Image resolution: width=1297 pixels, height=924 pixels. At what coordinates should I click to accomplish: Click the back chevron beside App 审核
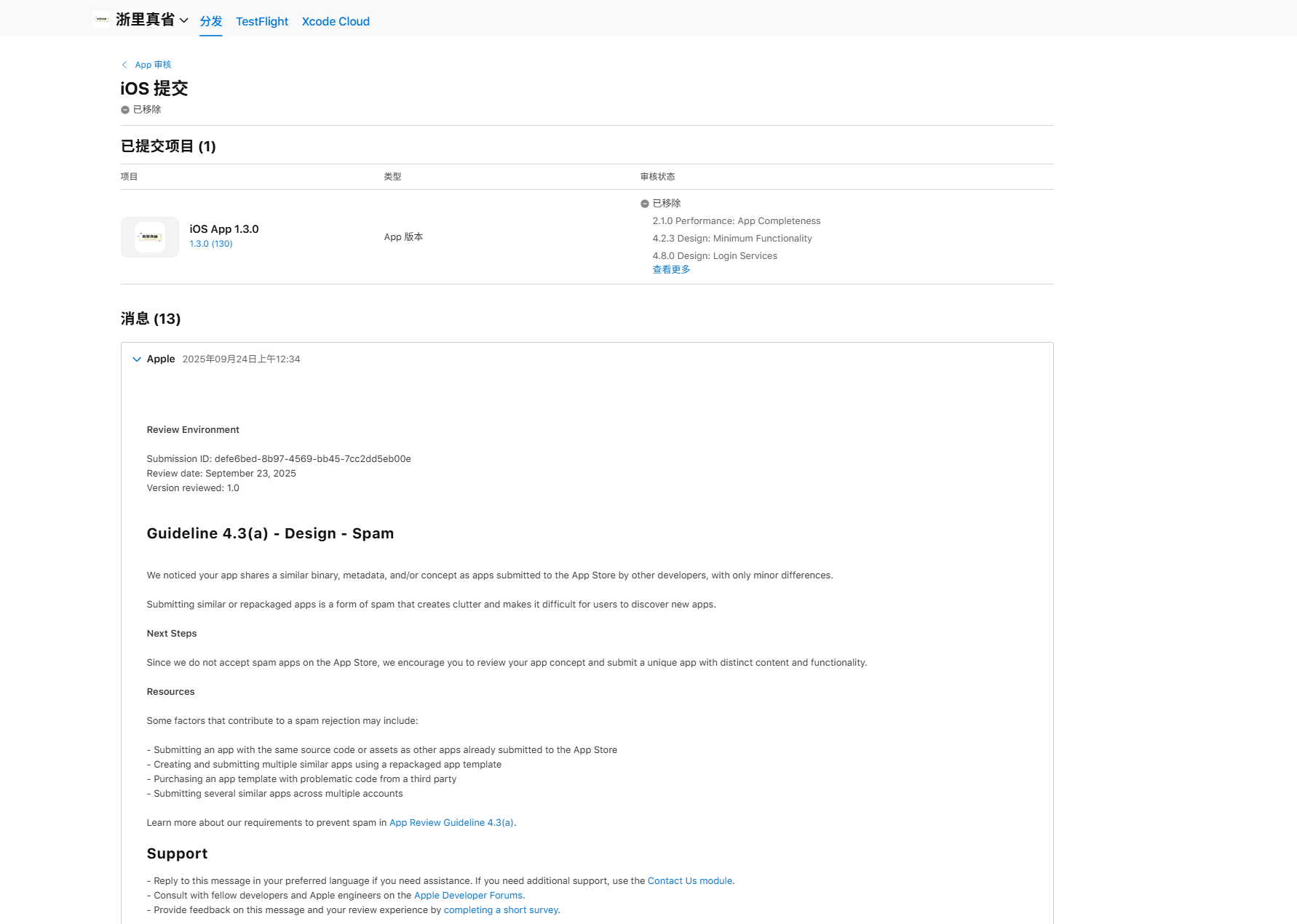(x=124, y=65)
